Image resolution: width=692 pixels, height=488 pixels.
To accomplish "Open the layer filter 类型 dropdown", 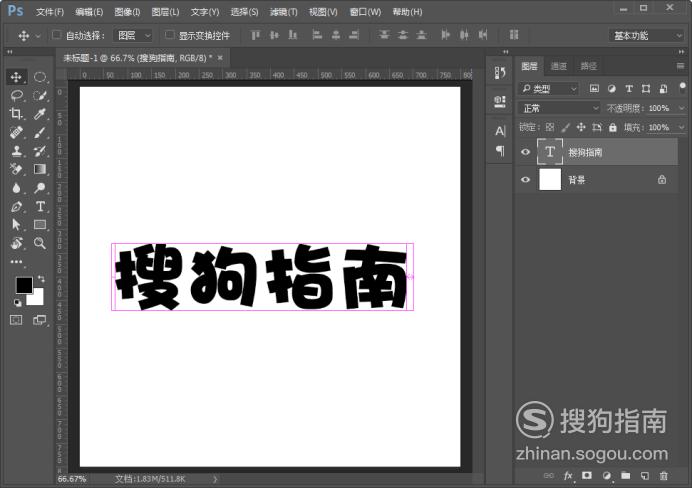I will pyautogui.click(x=548, y=89).
